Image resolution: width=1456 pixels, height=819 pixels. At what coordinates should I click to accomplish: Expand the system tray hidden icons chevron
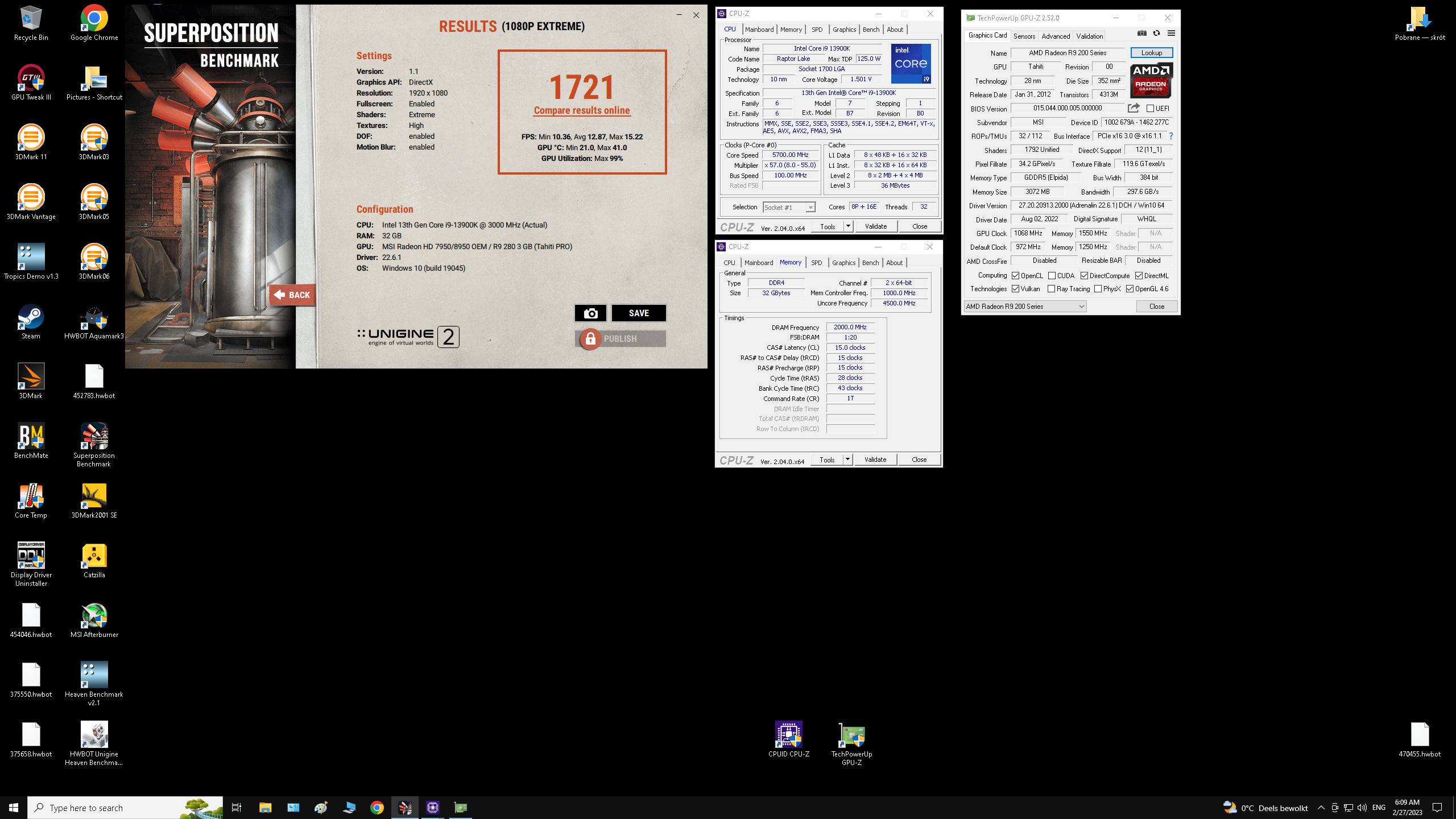(1321, 808)
